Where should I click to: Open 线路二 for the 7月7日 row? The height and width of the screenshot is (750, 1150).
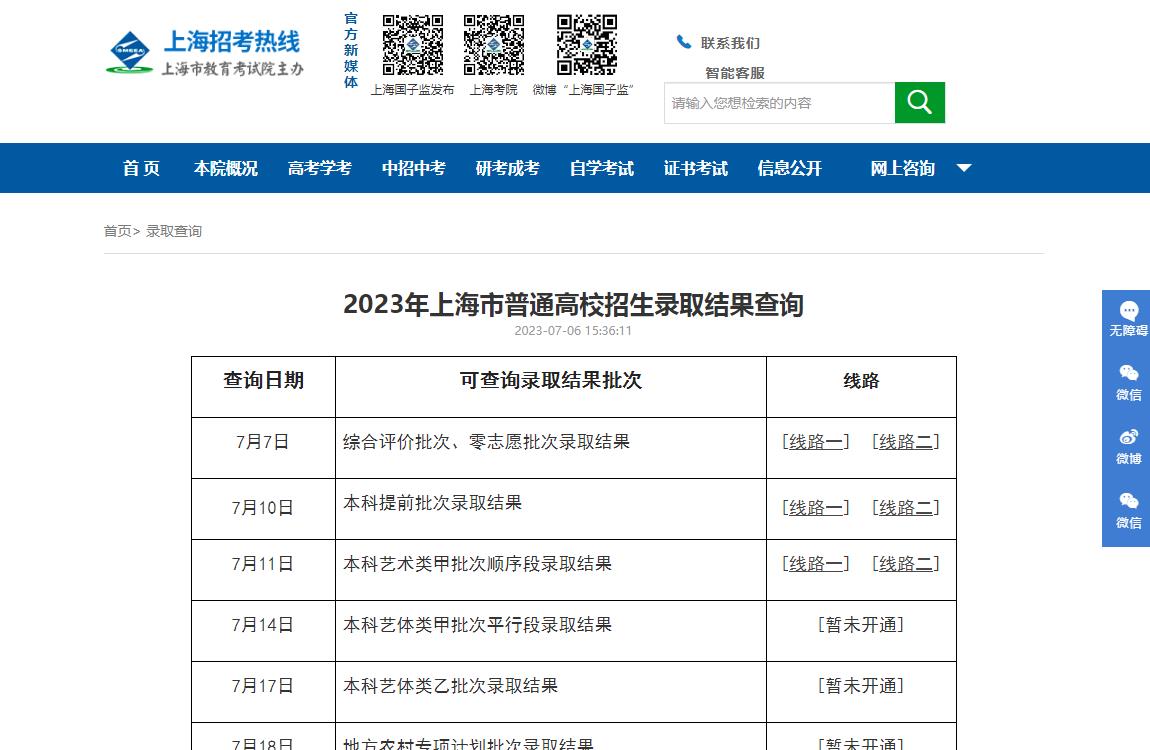pyautogui.click(x=906, y=442)
